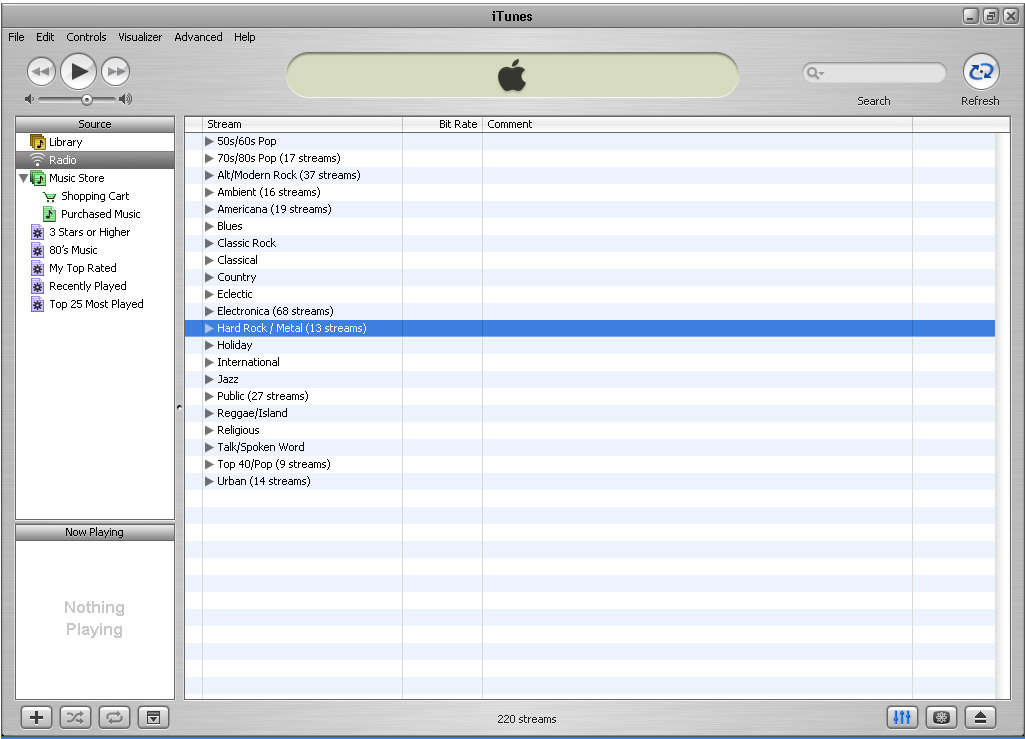Select the International row
Screen dimensions: 1025x739
pos(590,362)
